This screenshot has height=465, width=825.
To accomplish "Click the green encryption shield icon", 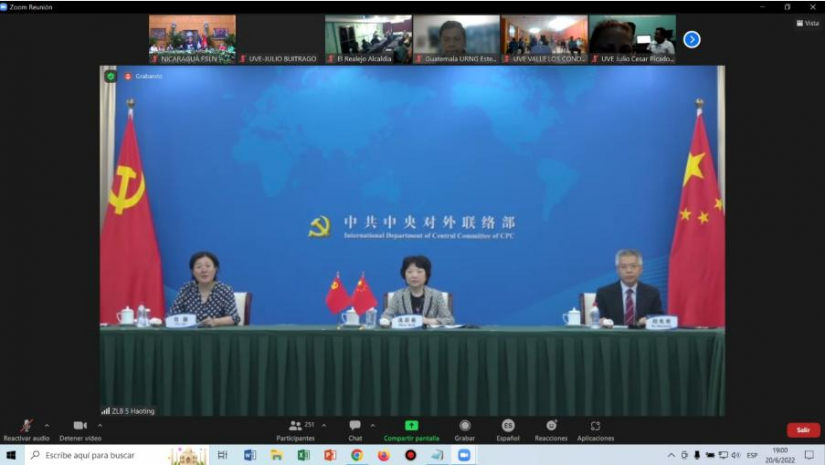I will (x=110, y=76).
